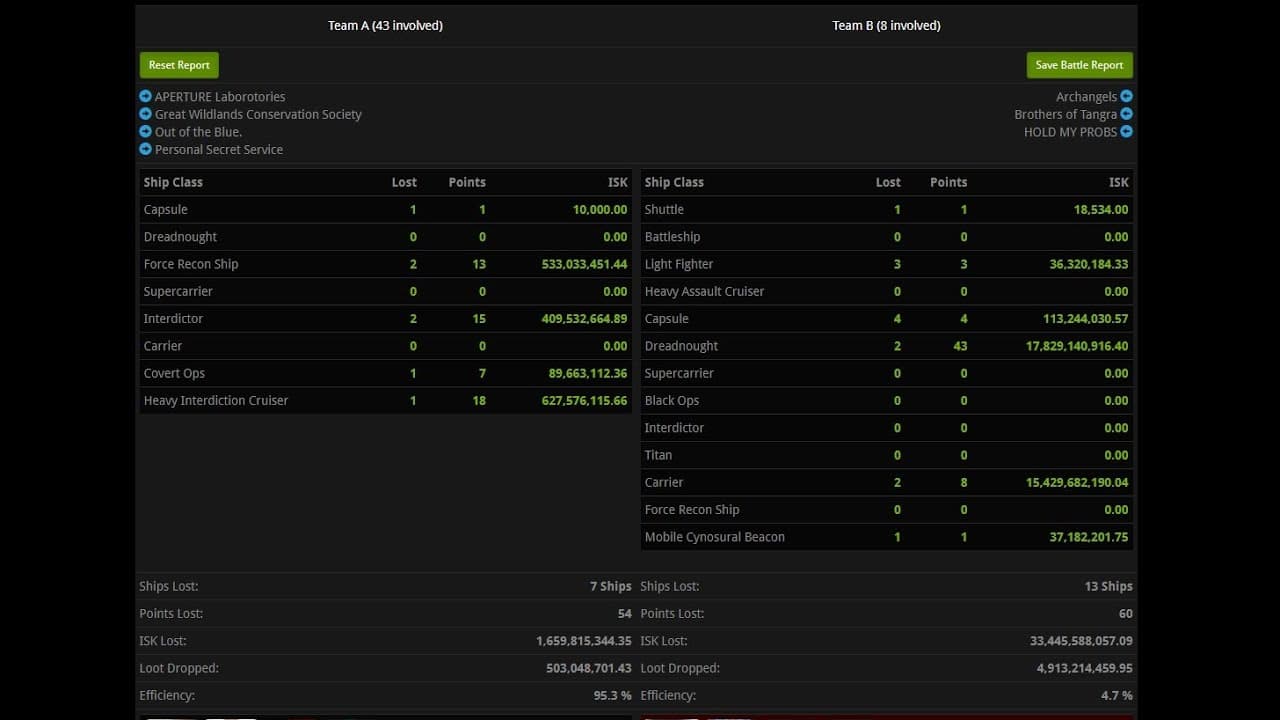1280x720 pixels.
Task: Click ISK value 37,182,201.75
Action: click(x=1089, y=537)
